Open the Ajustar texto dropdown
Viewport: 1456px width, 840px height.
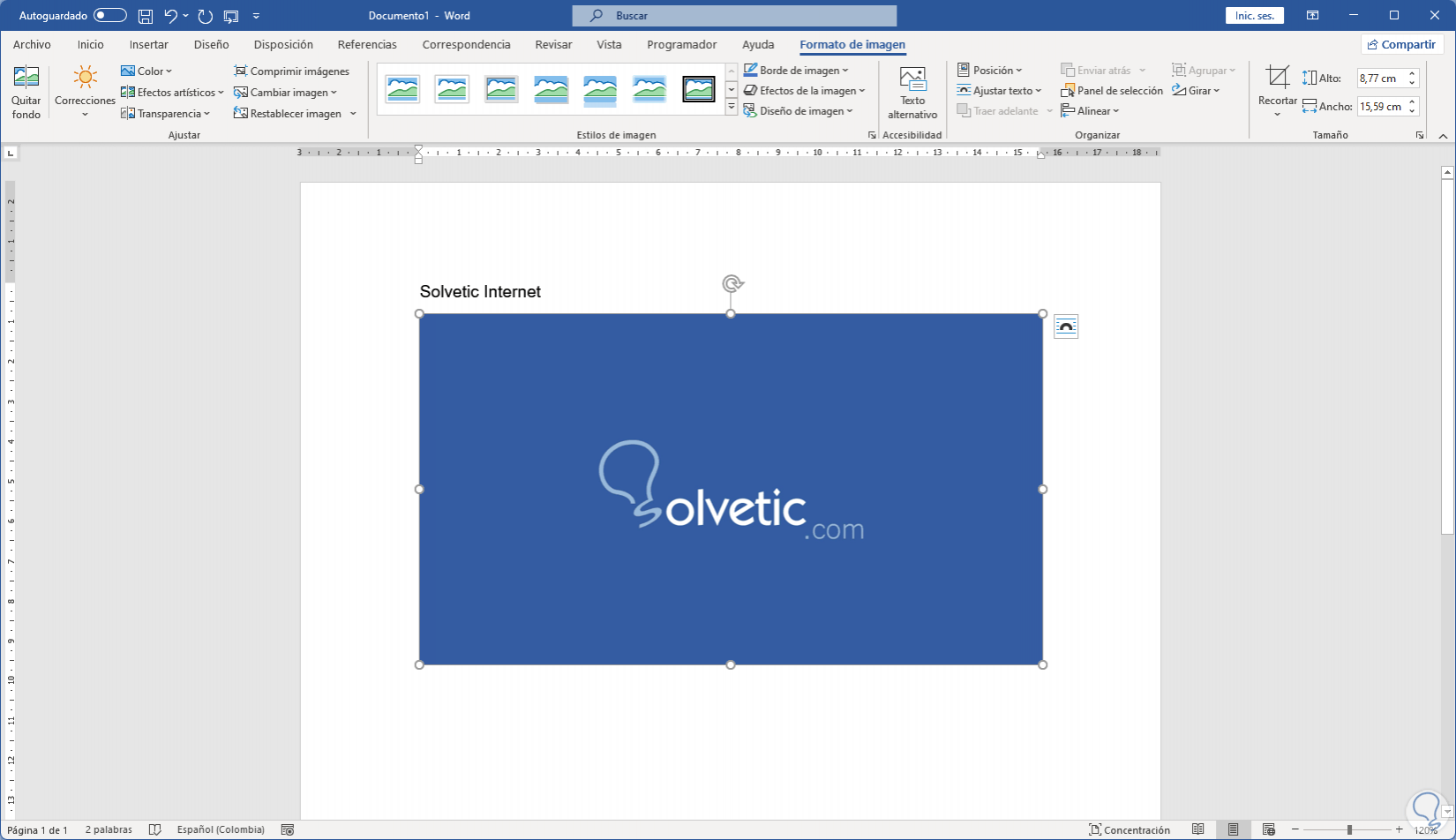point(1000,91)
